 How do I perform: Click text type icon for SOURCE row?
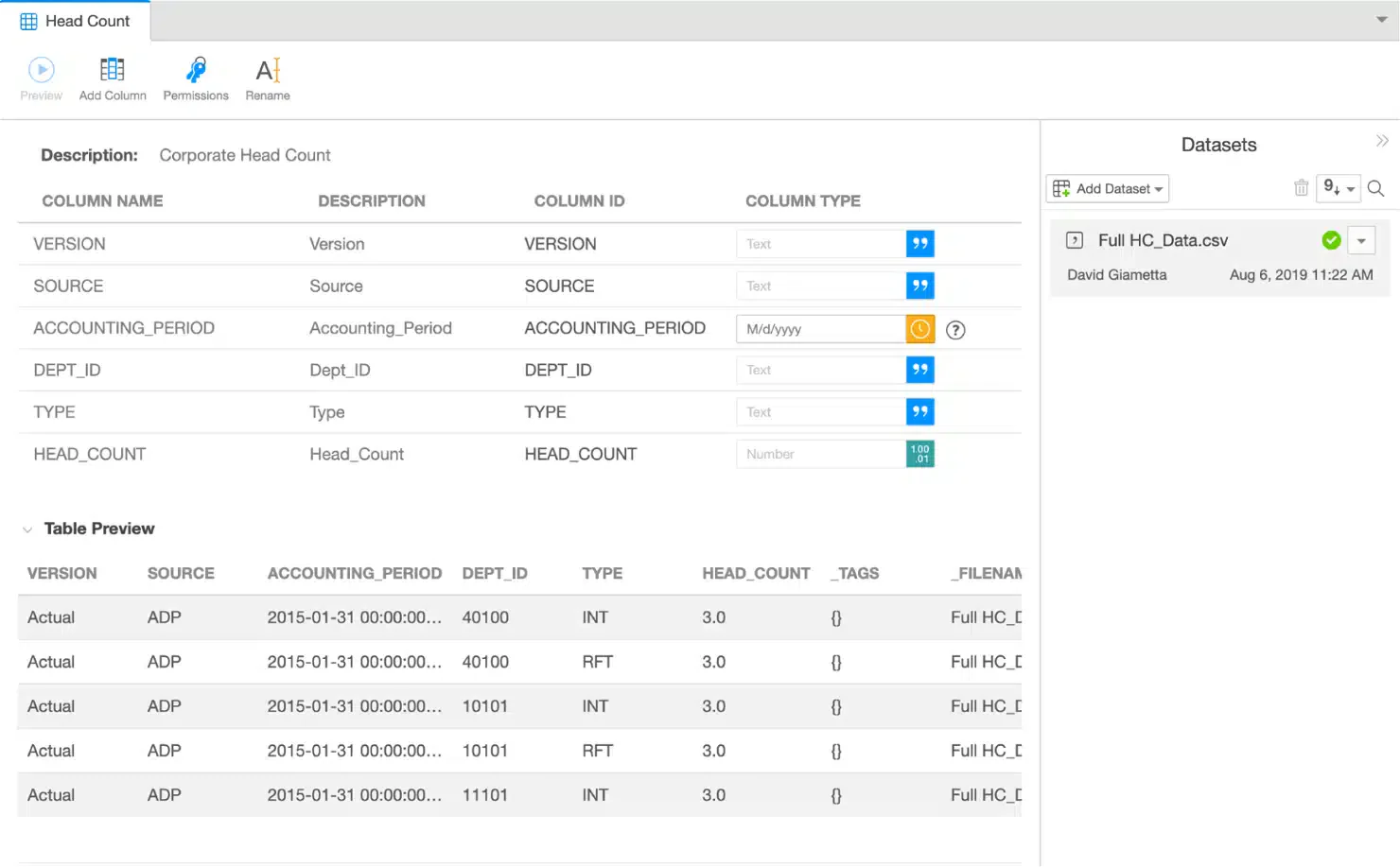pos(919,286)
